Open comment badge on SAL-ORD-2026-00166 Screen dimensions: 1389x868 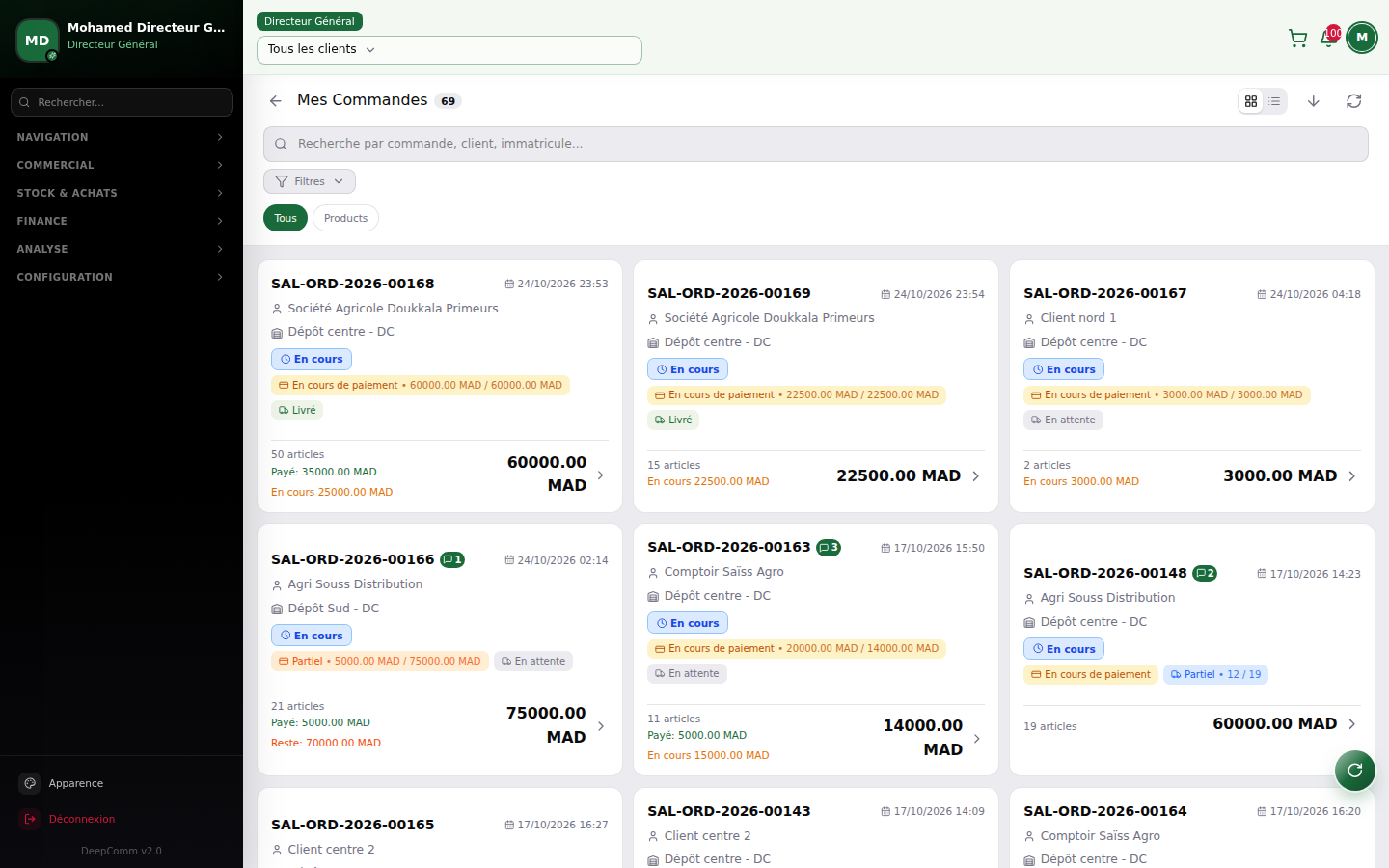click(x=452, y=559)
